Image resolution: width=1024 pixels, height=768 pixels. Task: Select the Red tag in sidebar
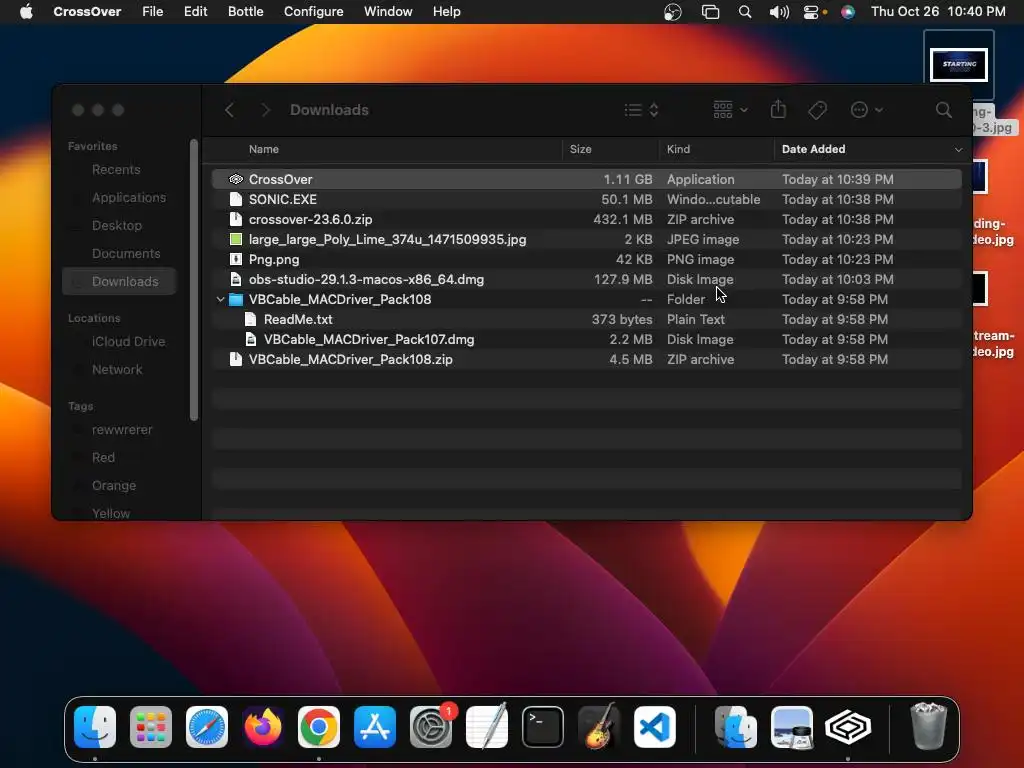click(x=103, y=458)
